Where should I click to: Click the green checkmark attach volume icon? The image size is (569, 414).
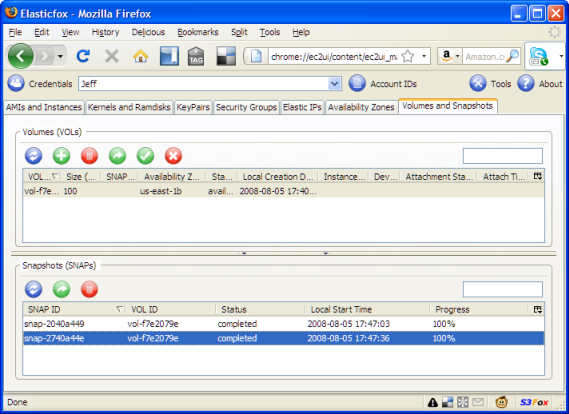pos(145,156)
